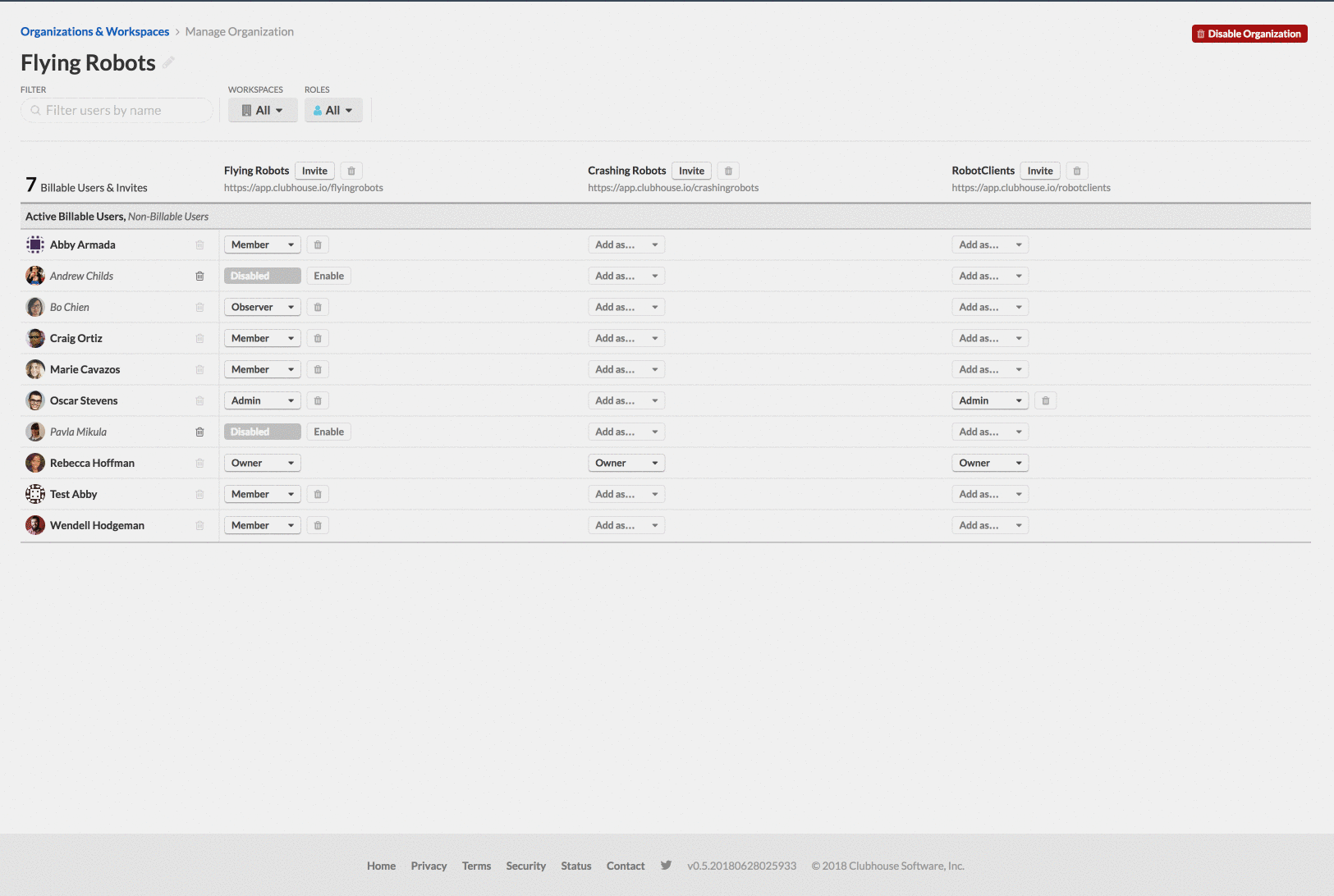Remove Test Abby from Flying Robots workspace
Image resolution: width=1334 pixels, height=896 pixels.
318,494
